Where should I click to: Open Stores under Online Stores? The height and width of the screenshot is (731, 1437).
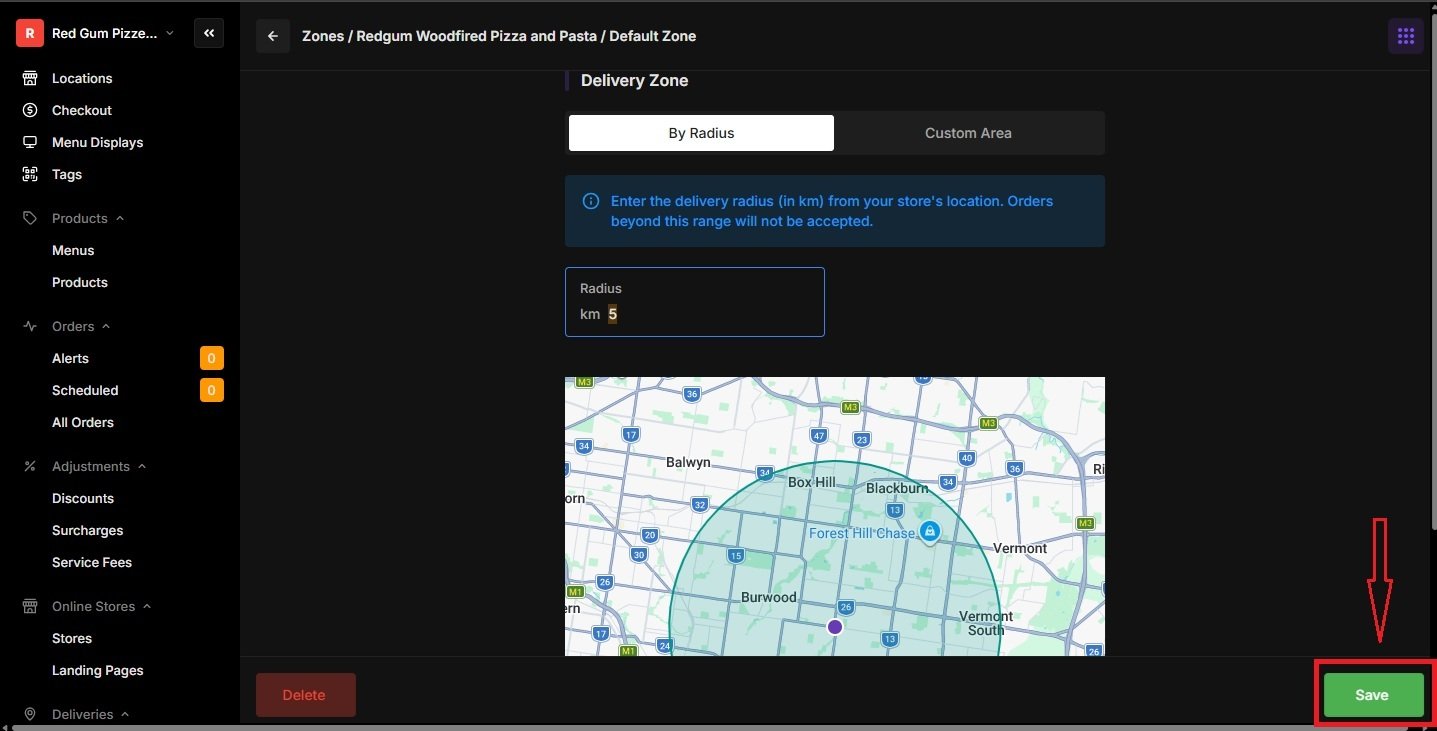click(x=72, y=638)
